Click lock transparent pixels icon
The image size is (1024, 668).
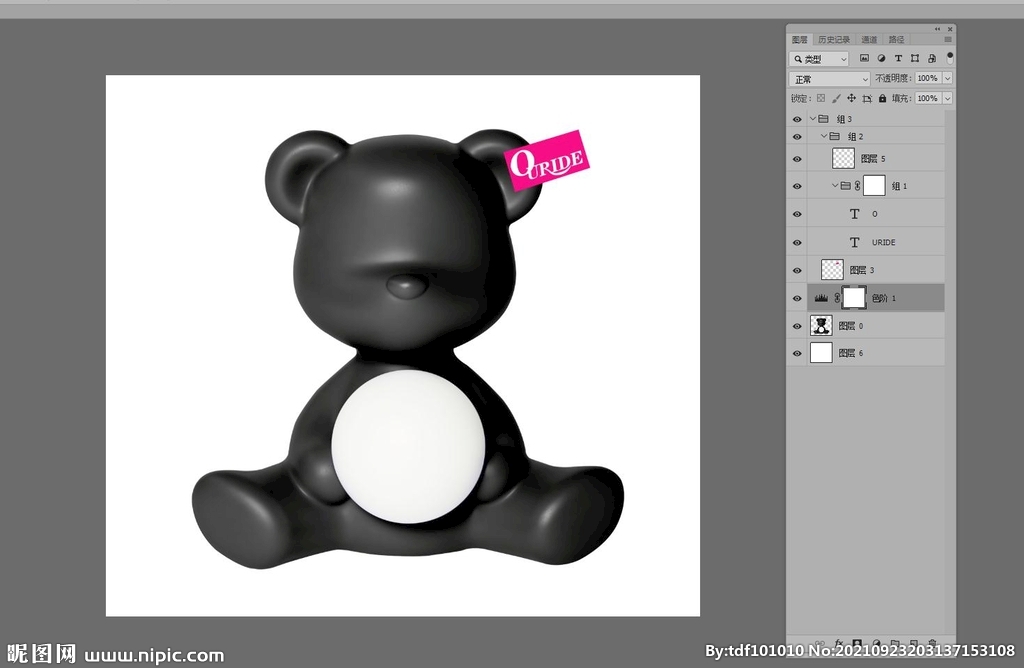[x=821, y=99]
